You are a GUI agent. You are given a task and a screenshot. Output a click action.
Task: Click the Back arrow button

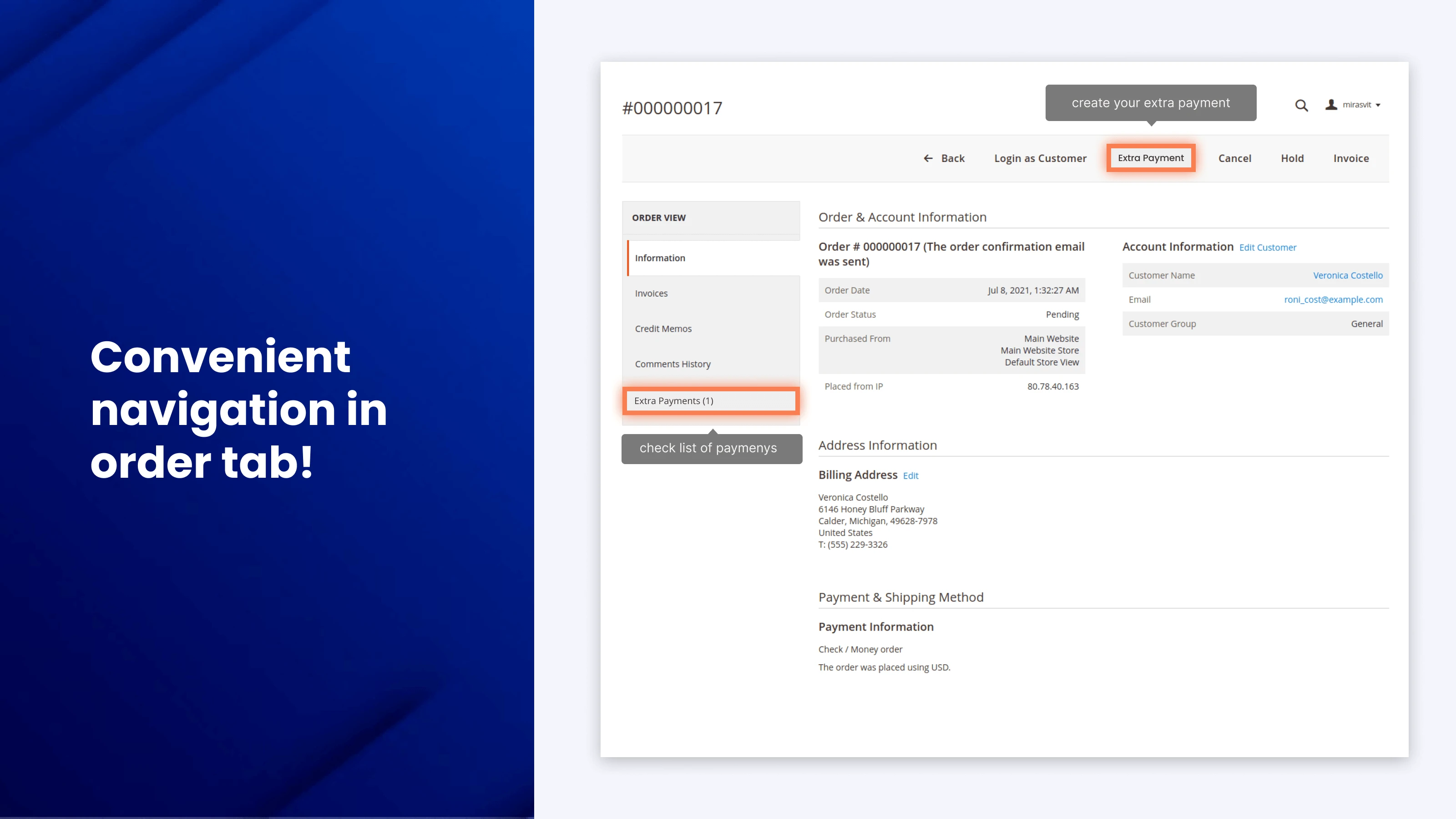(x=944, y=158)
